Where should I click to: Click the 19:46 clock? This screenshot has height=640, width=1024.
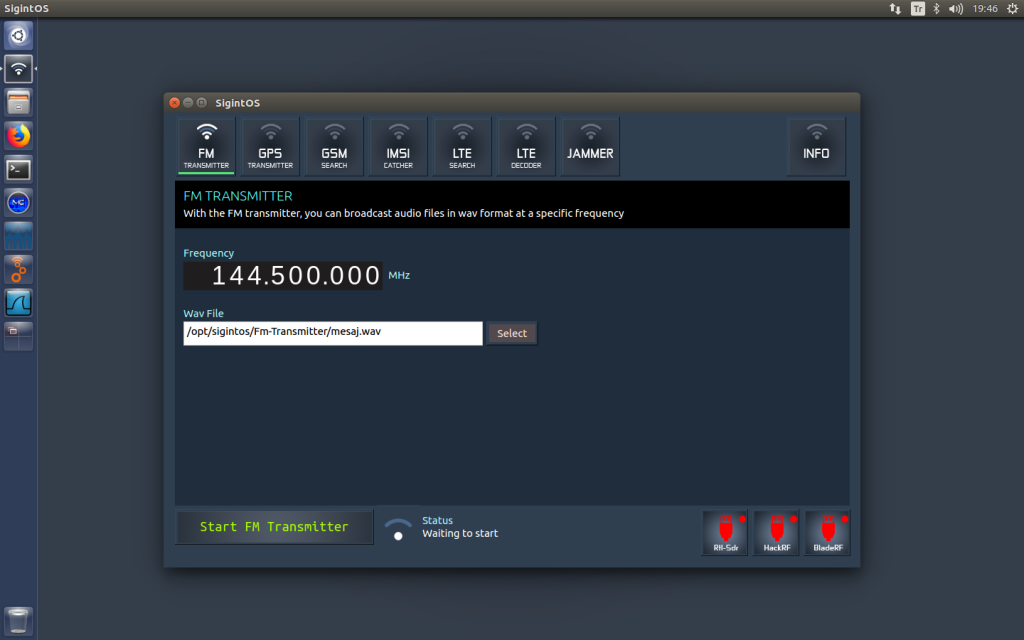(985, 8)
